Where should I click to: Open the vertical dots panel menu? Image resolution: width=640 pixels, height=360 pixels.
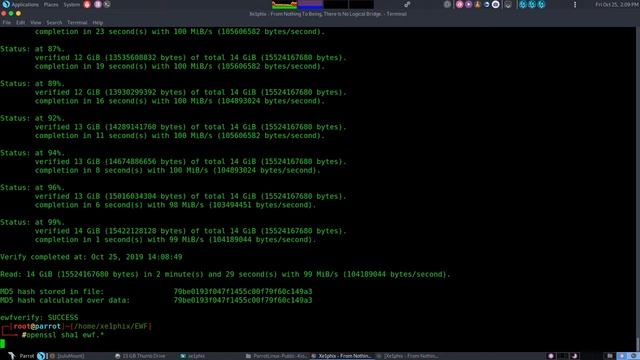pos(575,4)
